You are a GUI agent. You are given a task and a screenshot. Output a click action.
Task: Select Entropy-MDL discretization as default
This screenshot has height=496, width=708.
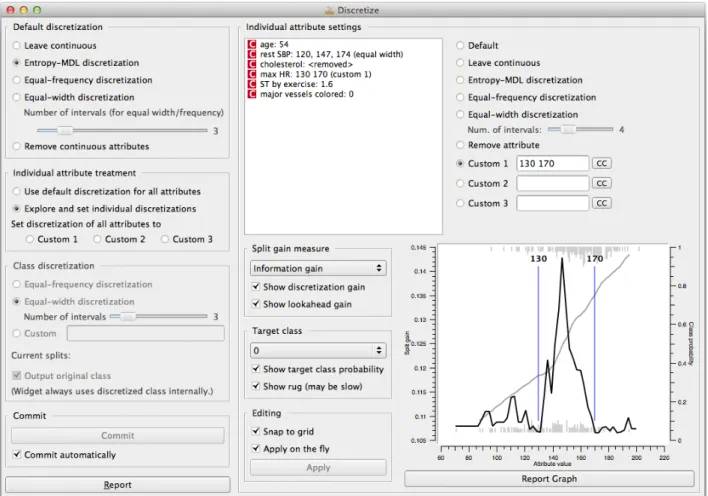pos(17,62)
